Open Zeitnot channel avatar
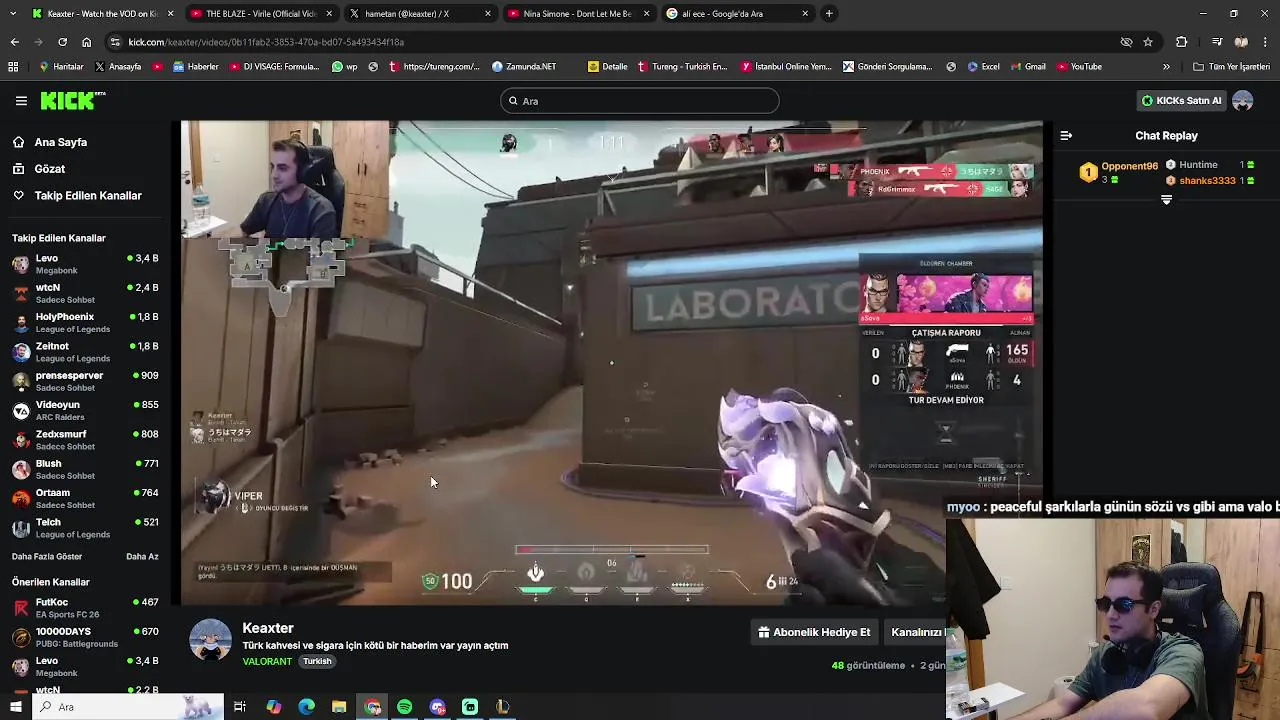 (21, 352)
